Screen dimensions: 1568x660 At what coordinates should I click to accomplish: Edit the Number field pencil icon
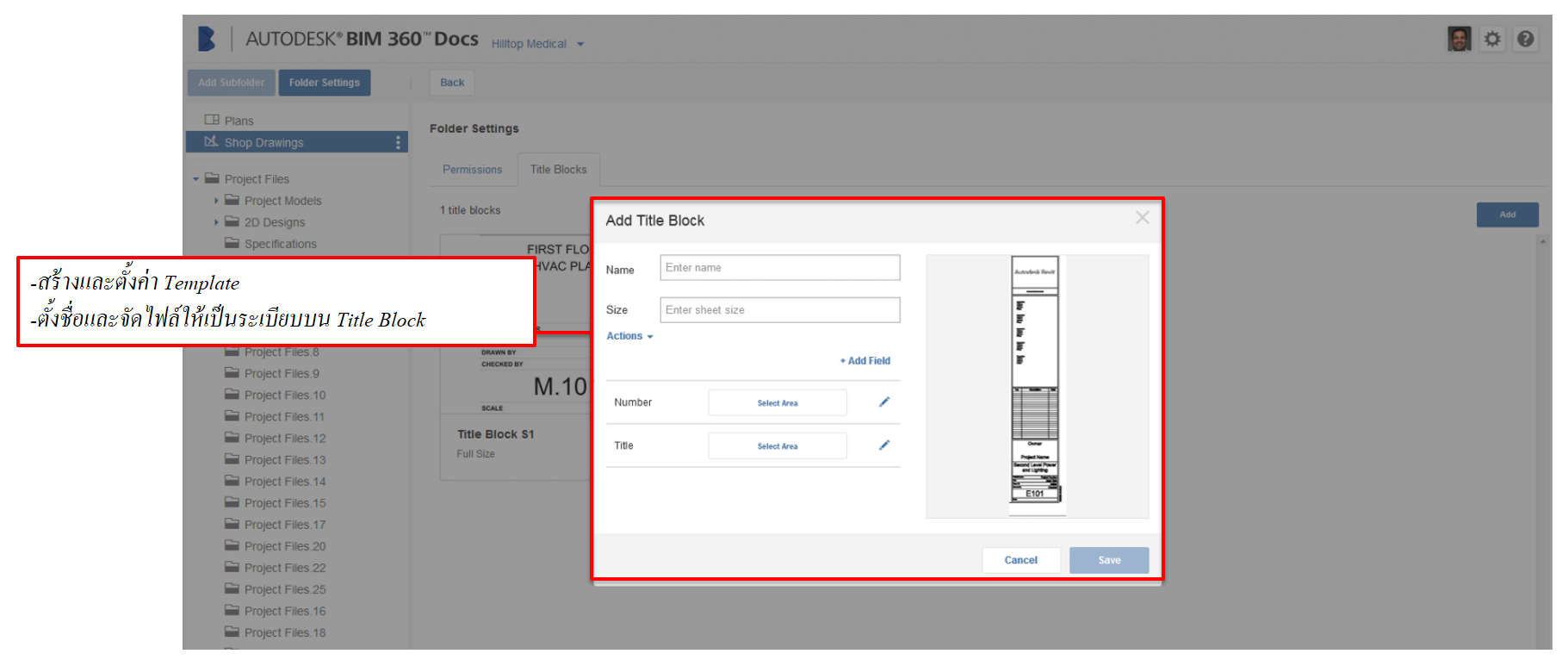(x=883, y=402)
